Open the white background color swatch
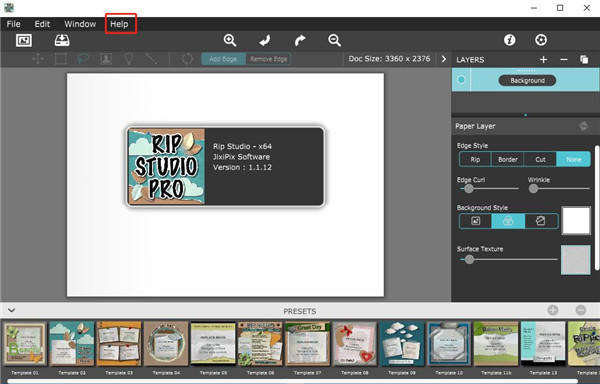The width and height of the screenshot is (600, 384). click(x=576, y=221)
